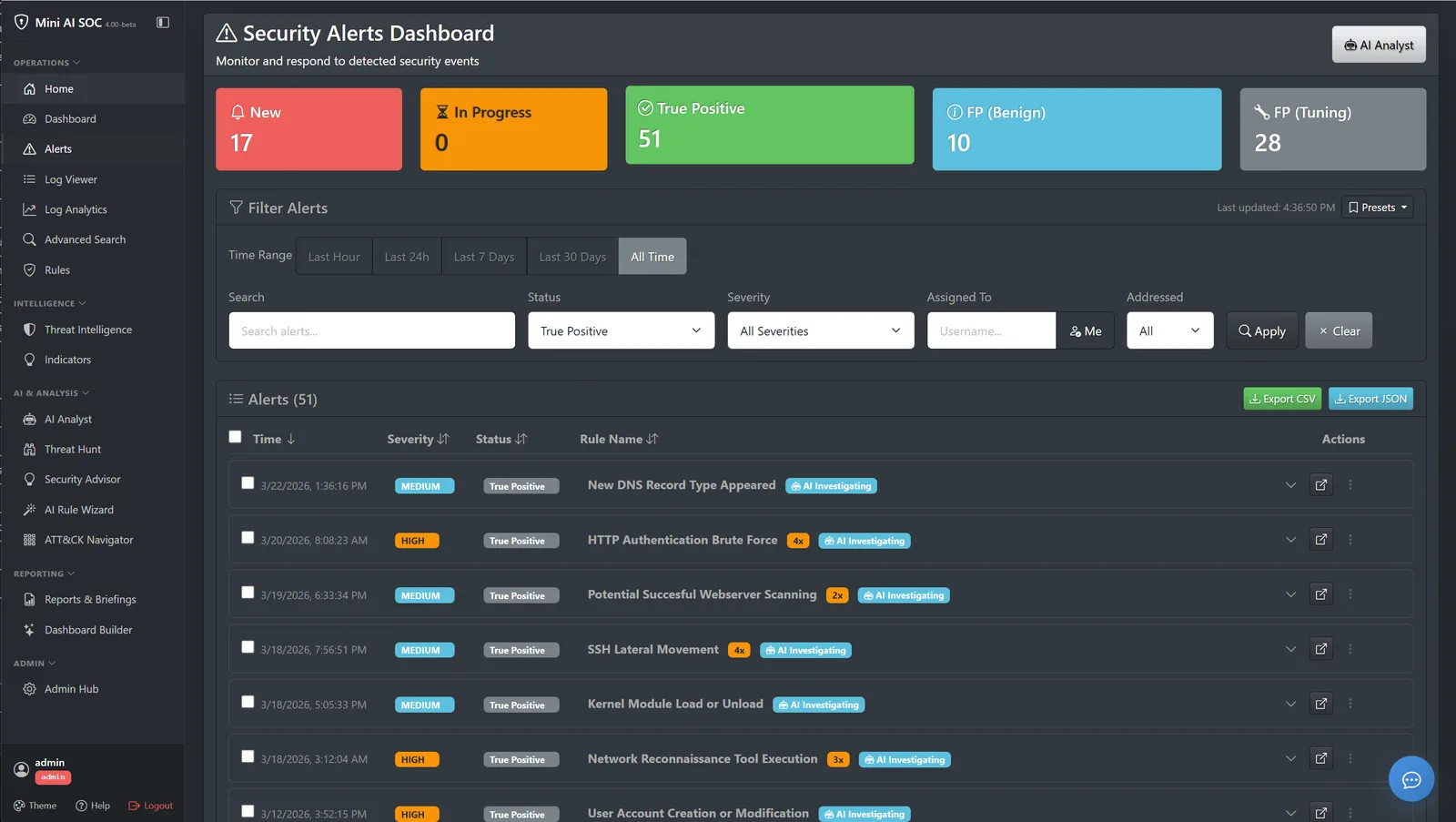
Task: Click the 2x badge on Webserver Scanning alert
Action: click(x=837, y=595)
